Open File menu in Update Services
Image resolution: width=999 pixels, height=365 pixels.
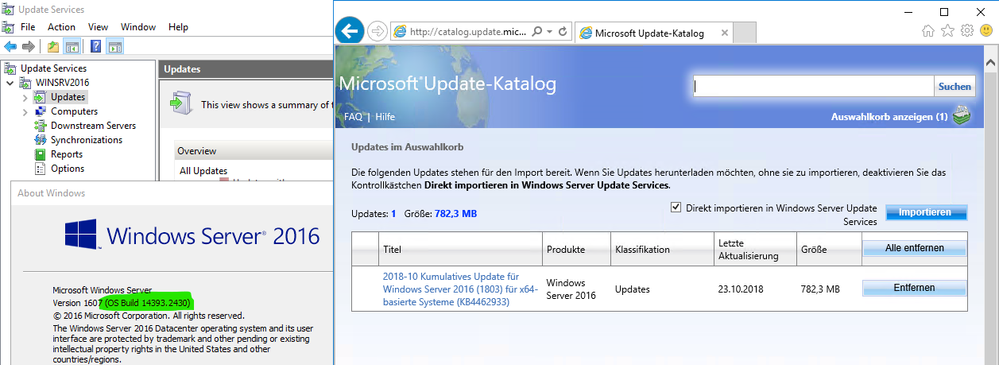(27, 27)
